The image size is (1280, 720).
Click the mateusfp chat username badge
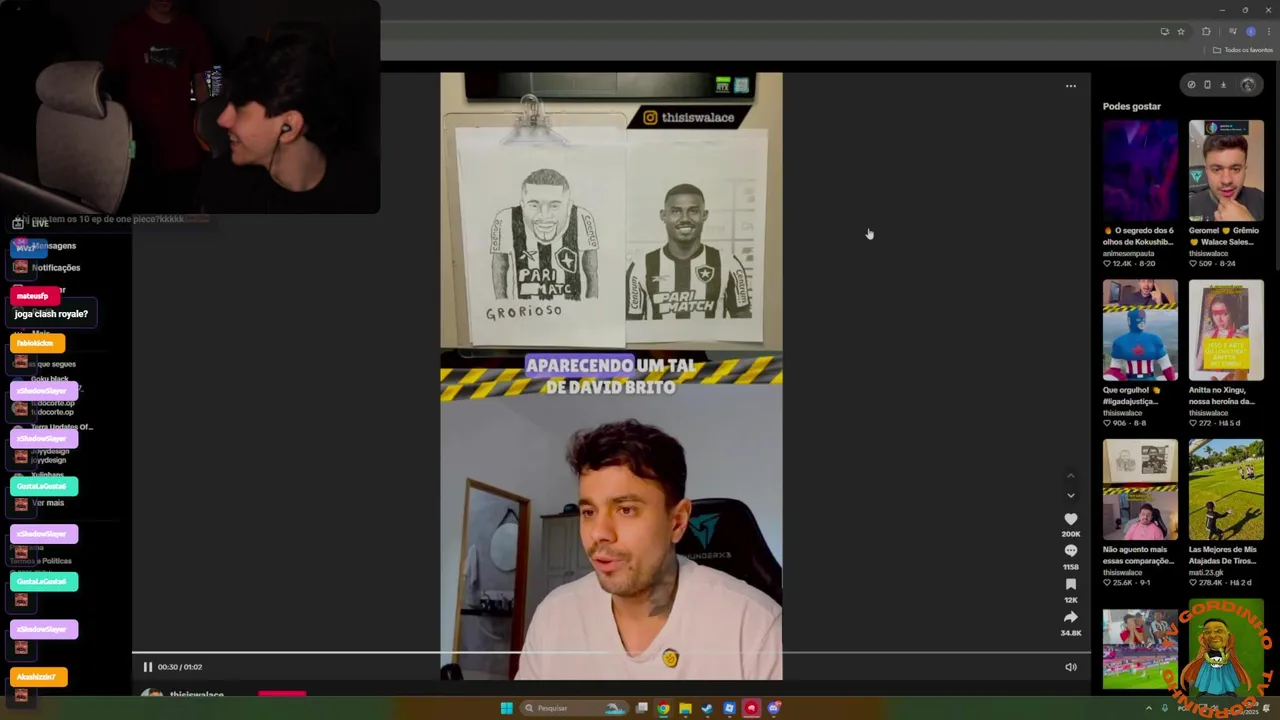tap(33, 296)
